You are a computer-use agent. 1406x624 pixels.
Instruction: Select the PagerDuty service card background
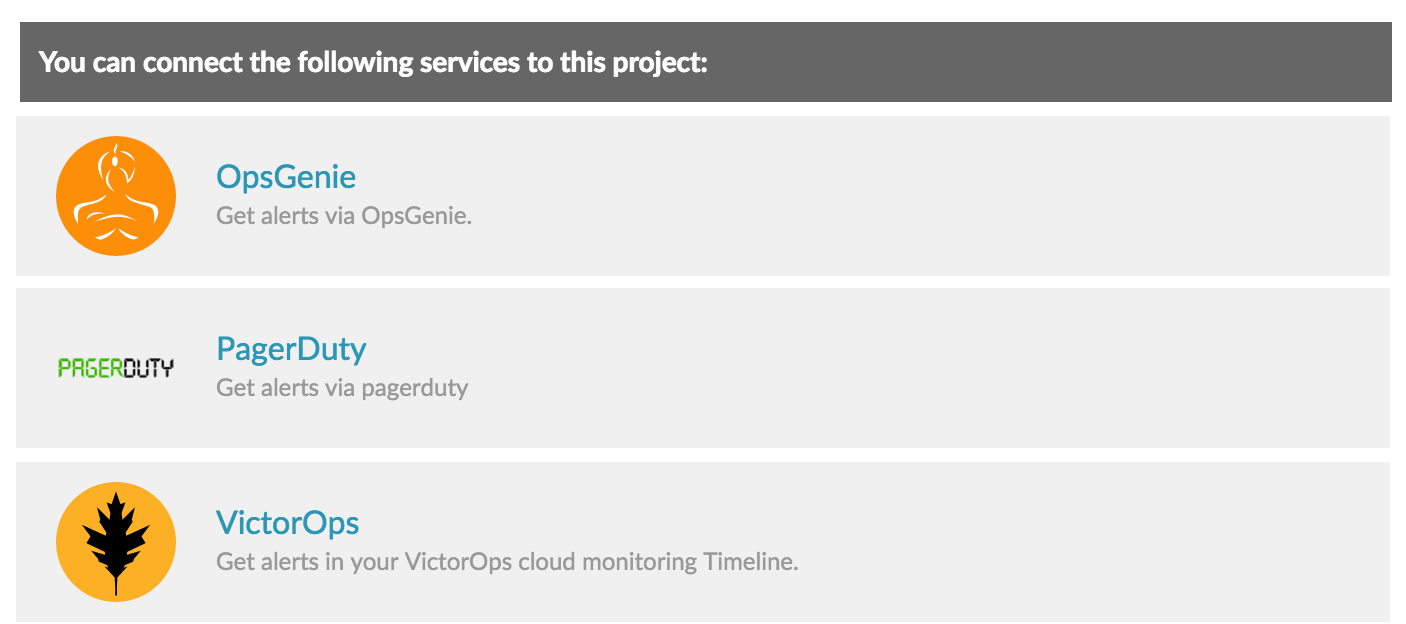click(x=900, y=368)
